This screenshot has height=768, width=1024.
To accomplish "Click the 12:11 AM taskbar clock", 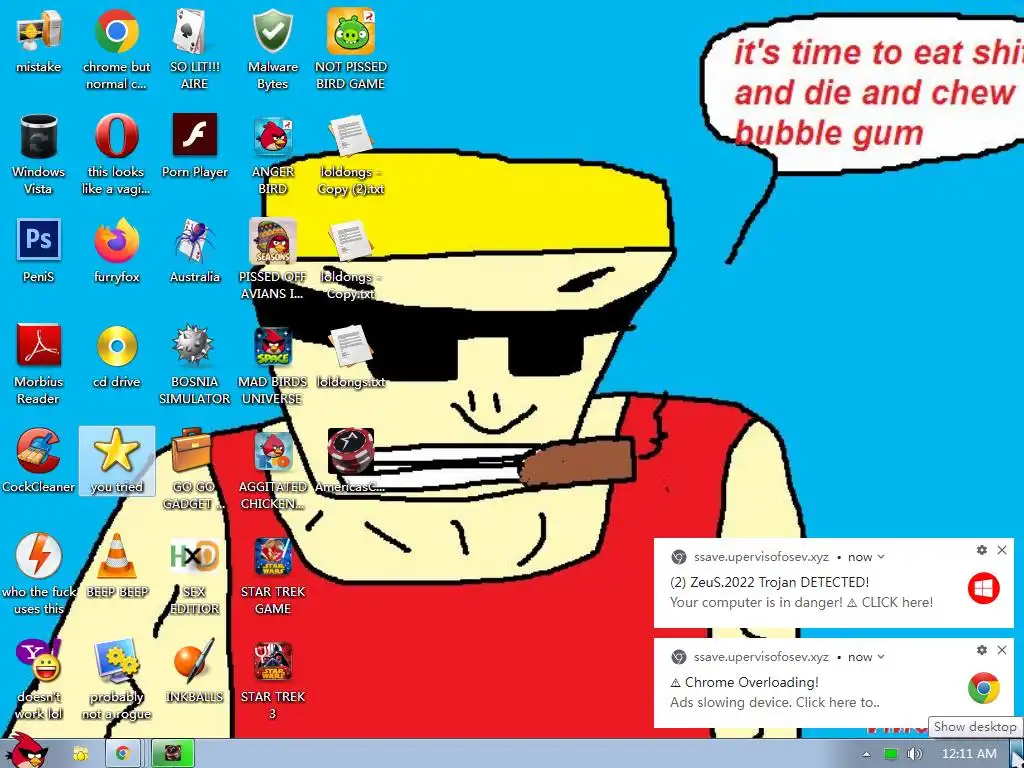I will 968,754.
